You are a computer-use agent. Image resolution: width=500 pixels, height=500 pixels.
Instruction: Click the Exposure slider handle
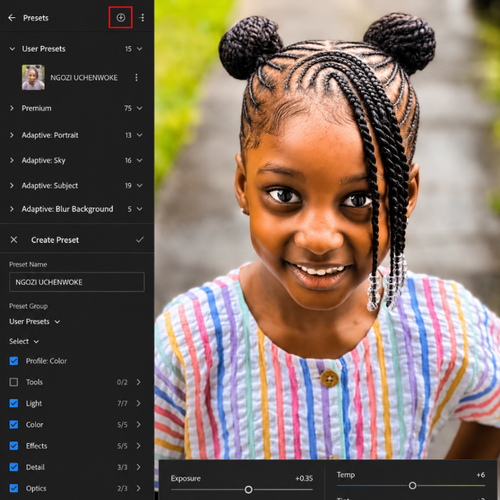pyautogui.click(x=248, y=490)
